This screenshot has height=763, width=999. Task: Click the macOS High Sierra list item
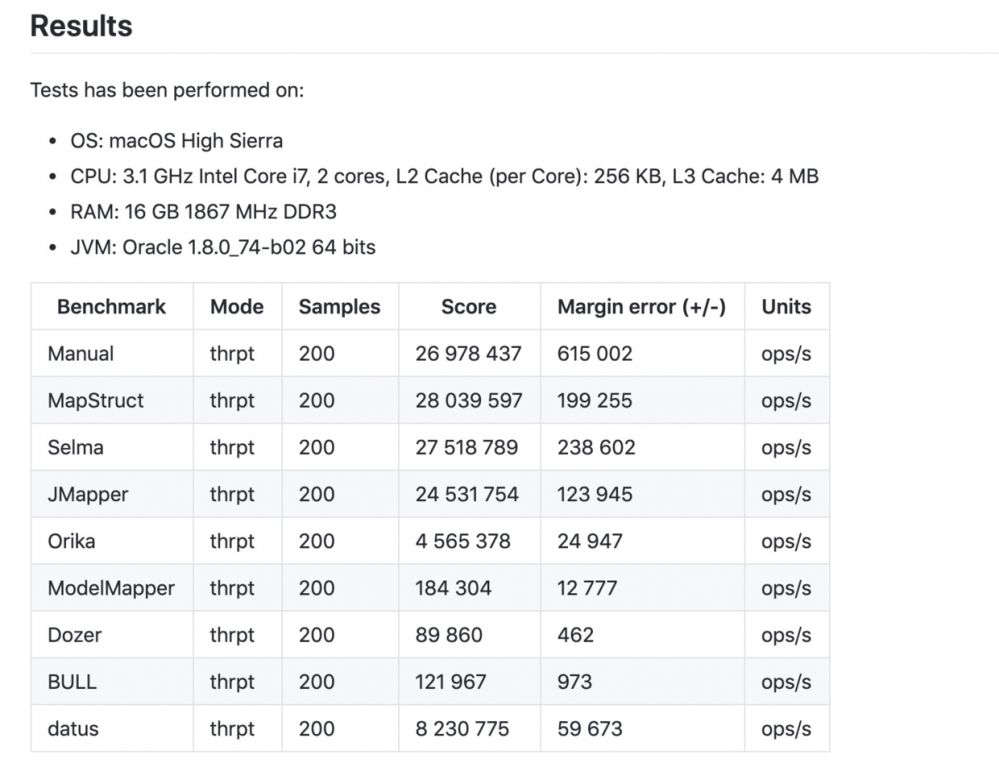pyautogui.click(x=176, y=141)
